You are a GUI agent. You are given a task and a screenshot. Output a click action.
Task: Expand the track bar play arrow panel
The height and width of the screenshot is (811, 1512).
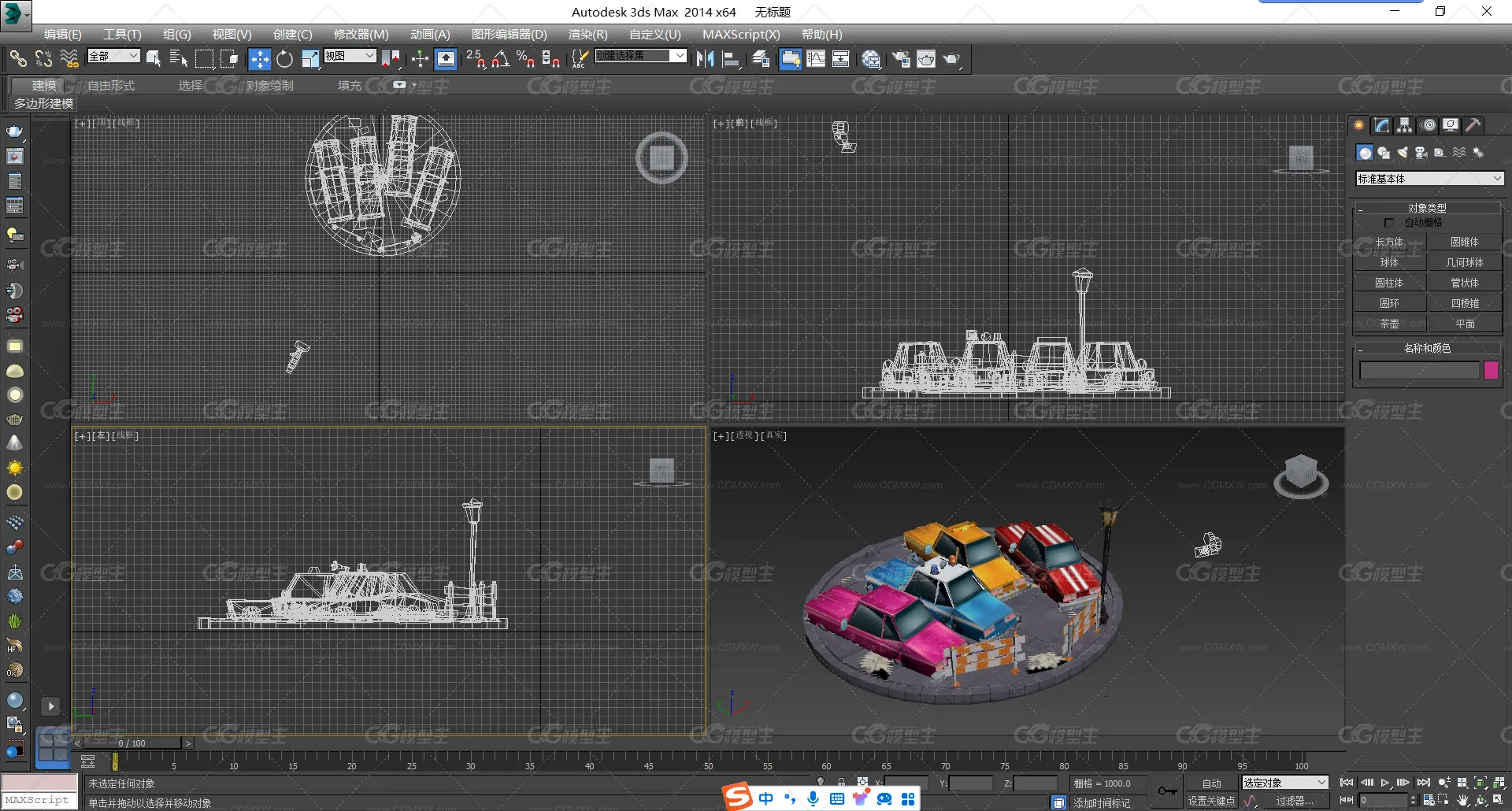[50, 706]
